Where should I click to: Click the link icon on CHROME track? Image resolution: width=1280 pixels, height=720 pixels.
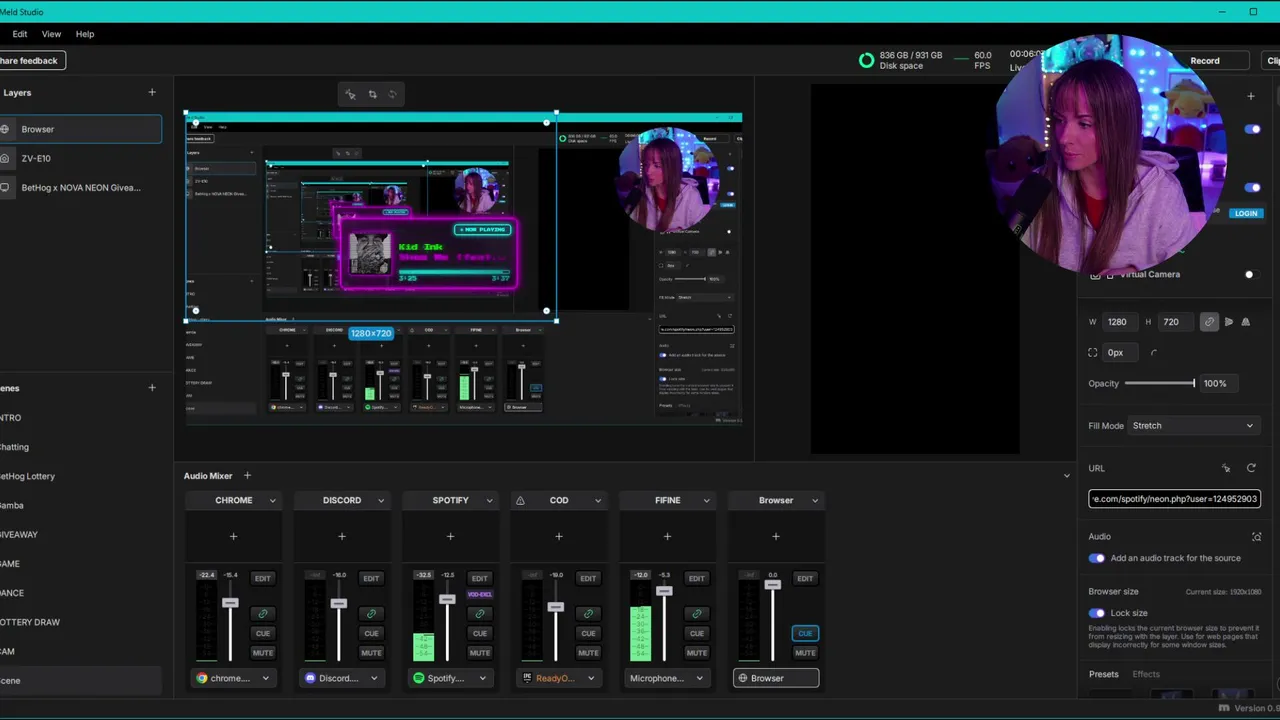point(263,613)
